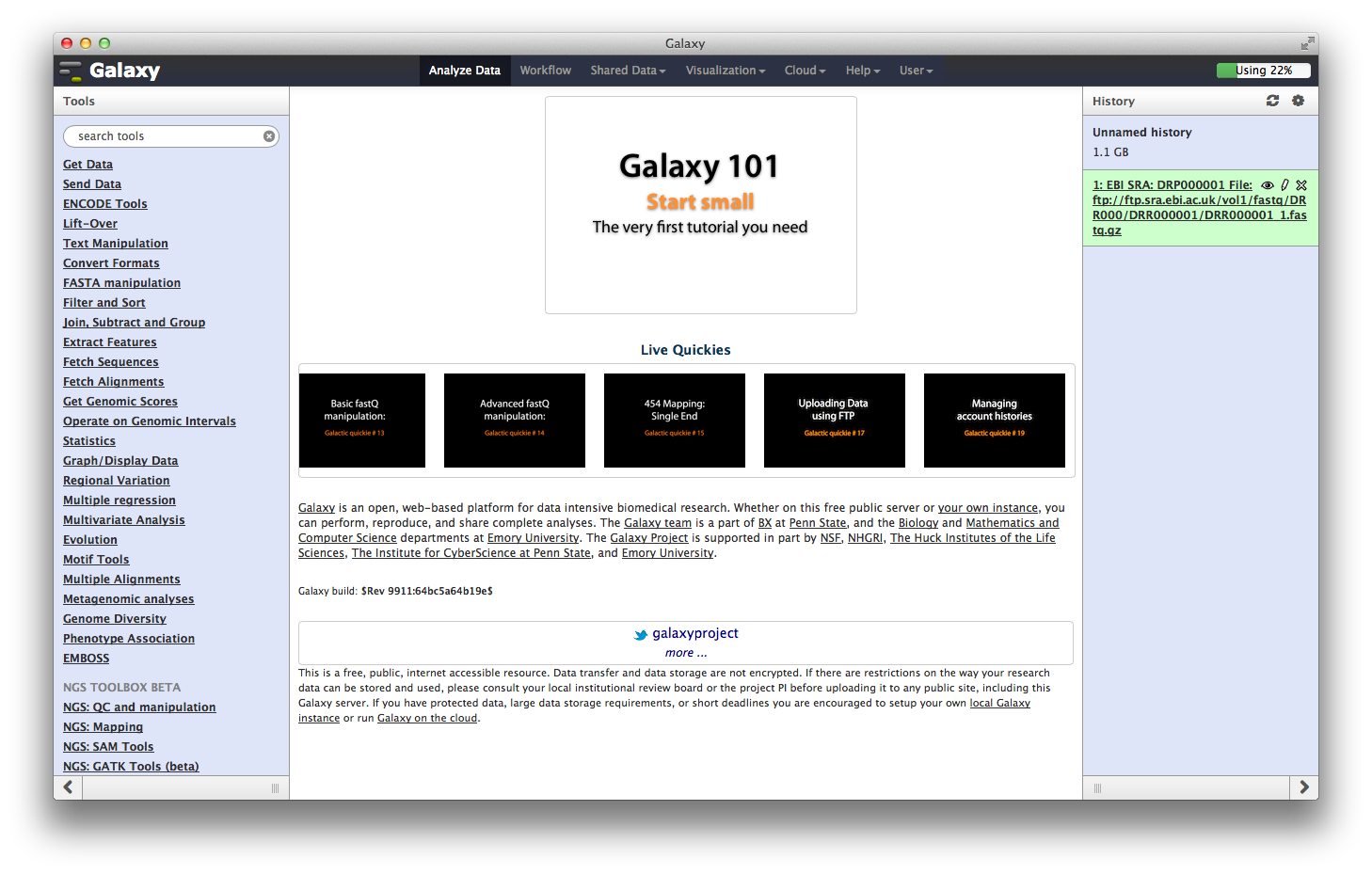Open the Visualization dropdown
The width and height of the screenshot is (1372, 874).
pyautogui.click(x=726, y=71)
